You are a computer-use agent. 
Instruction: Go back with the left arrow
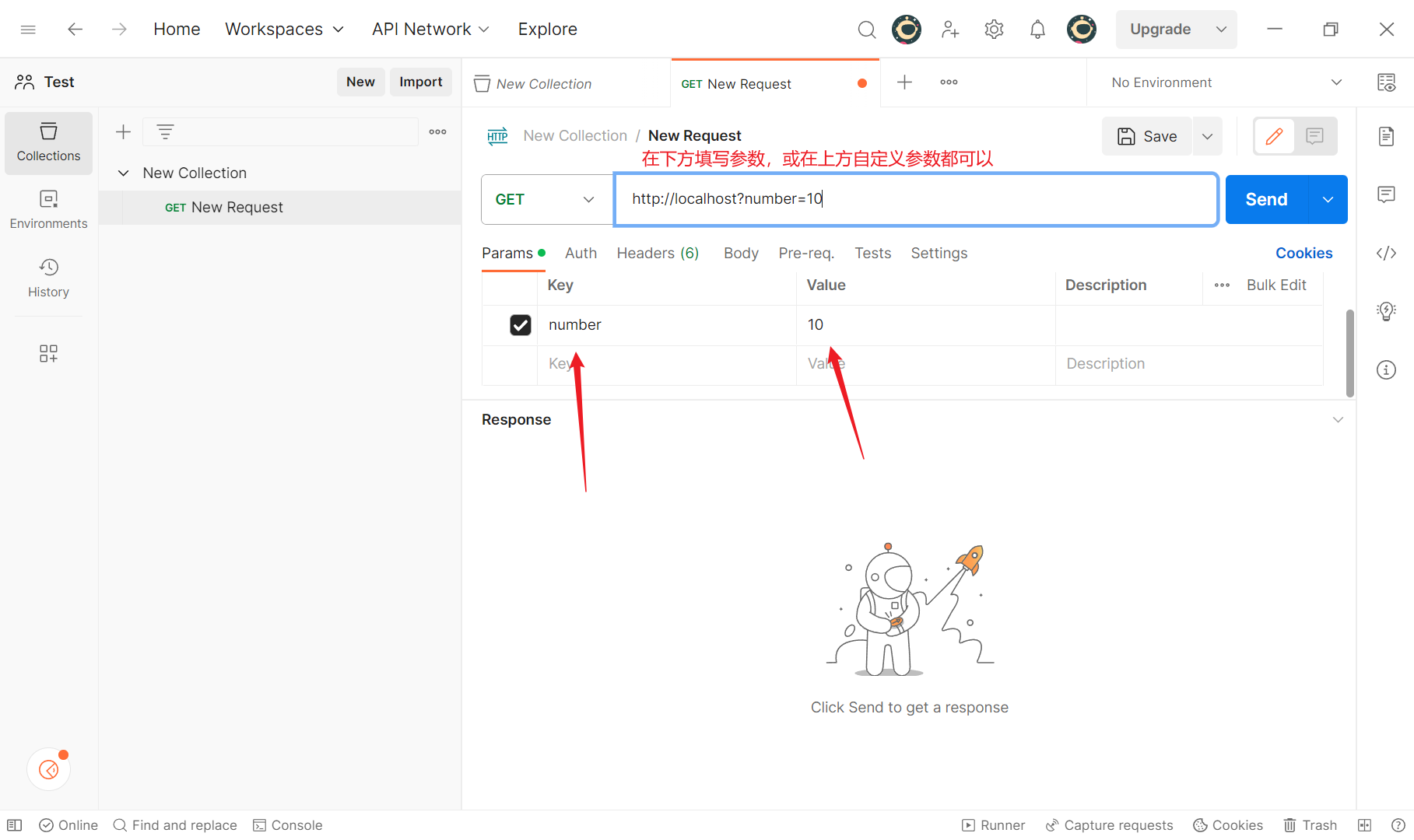[75, 30]
